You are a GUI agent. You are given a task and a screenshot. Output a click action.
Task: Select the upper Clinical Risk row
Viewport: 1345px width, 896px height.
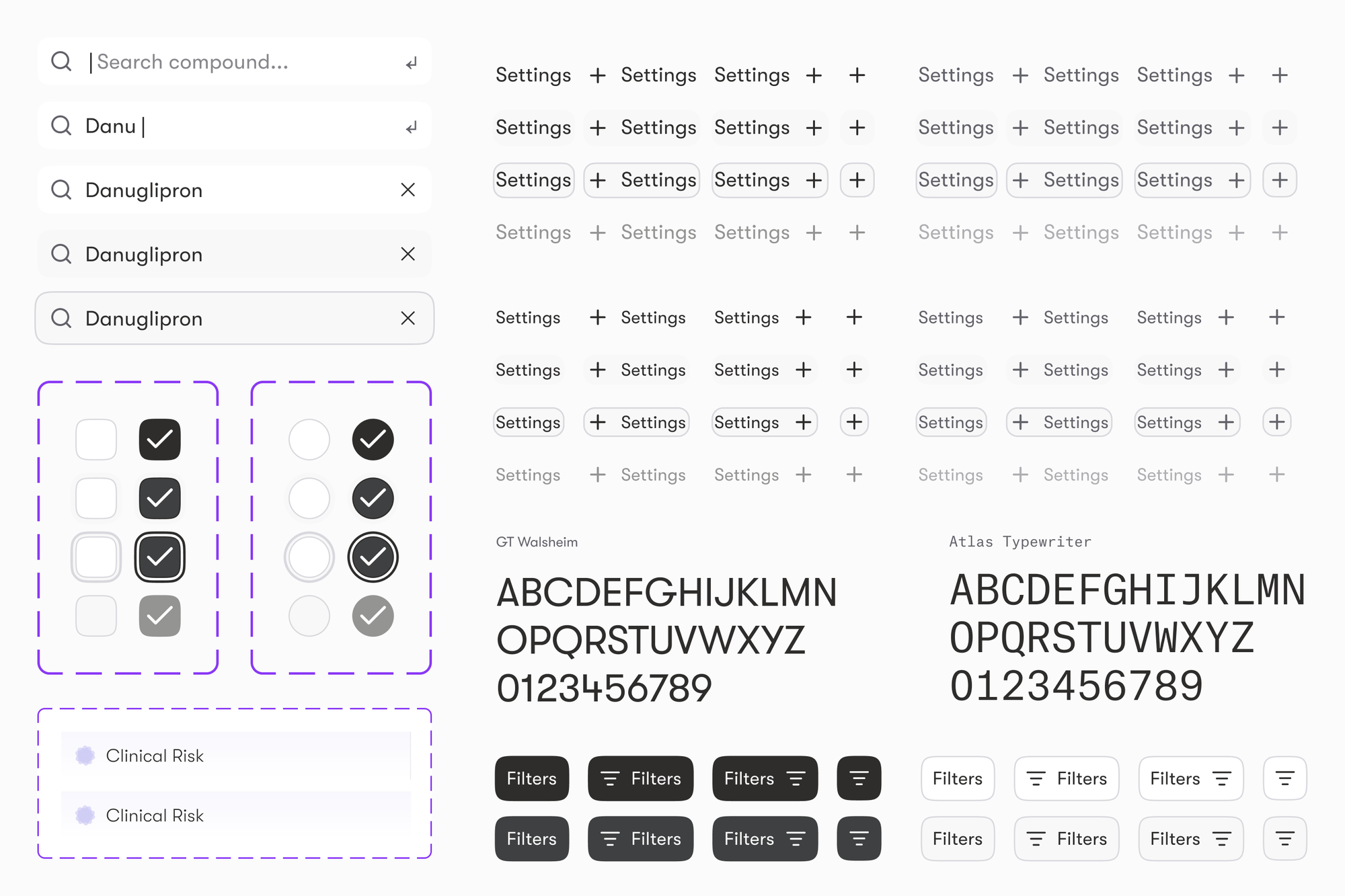point(236,756)
